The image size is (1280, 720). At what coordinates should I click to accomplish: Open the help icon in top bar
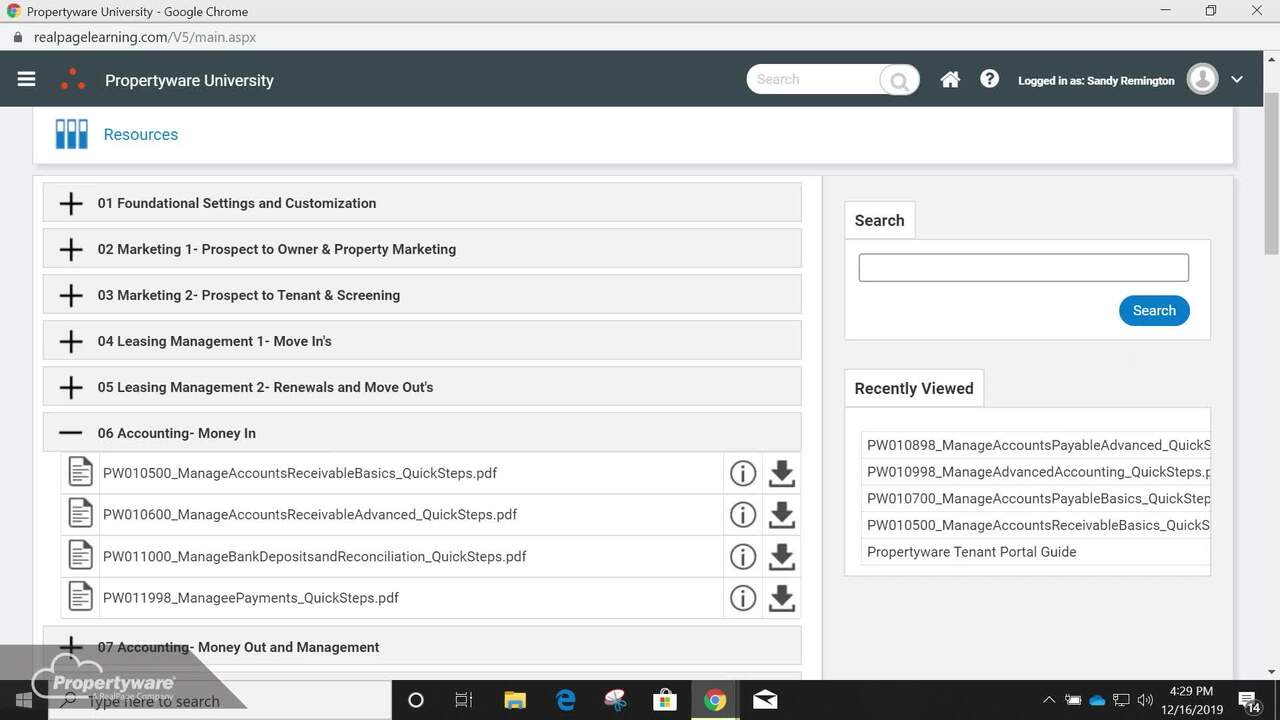coord(989,78)
